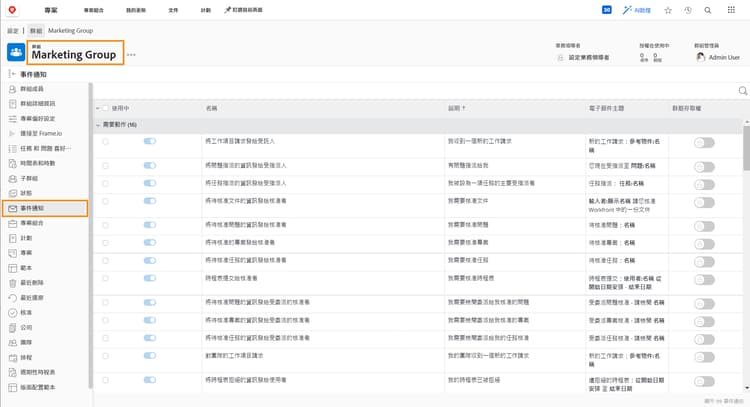750x407 pixels.
Task: Click the 公司 building icon
Action: coord(12,328)
